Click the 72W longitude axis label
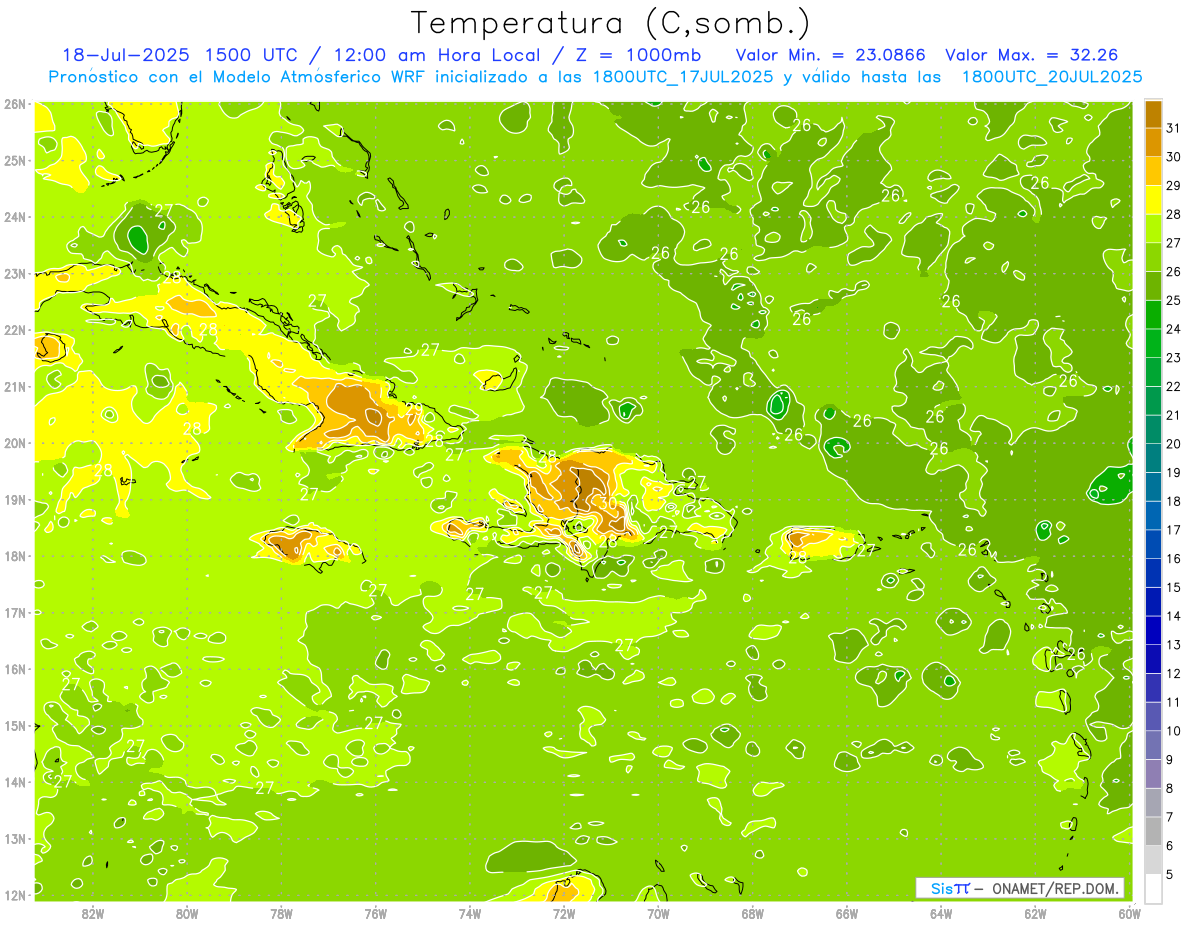Image resolution: width=1200 pixels, height=927 pixels. pyautogui.click(x=564, y=913)
